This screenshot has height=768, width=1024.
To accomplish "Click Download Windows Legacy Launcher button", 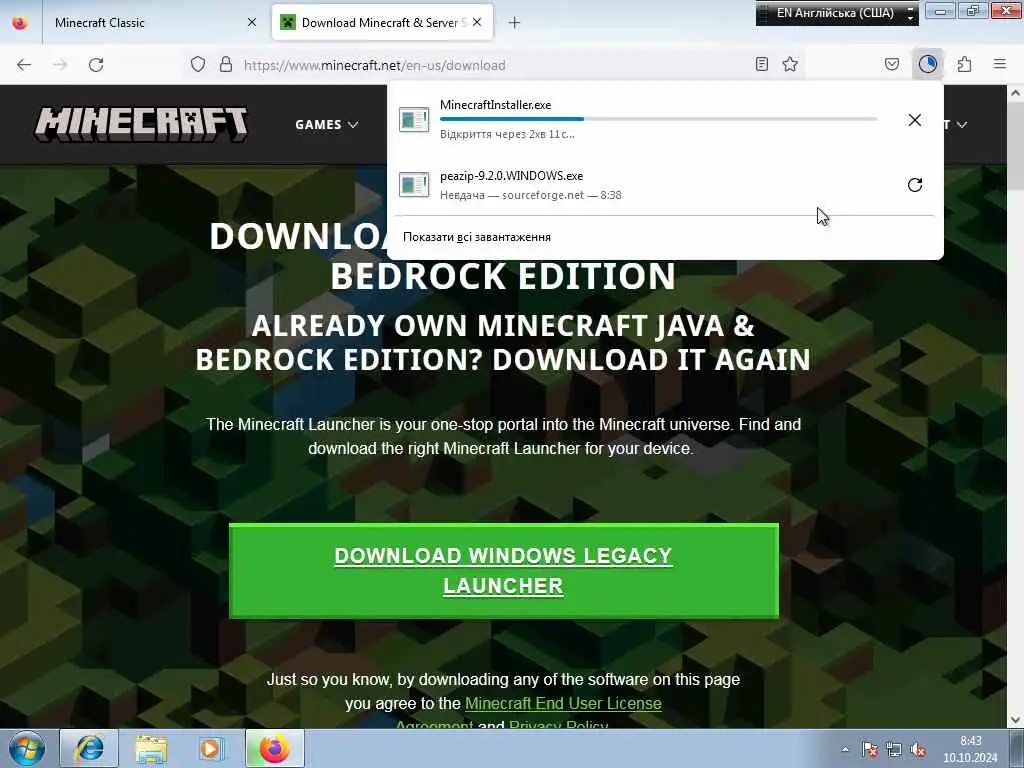I will point(504,571).
